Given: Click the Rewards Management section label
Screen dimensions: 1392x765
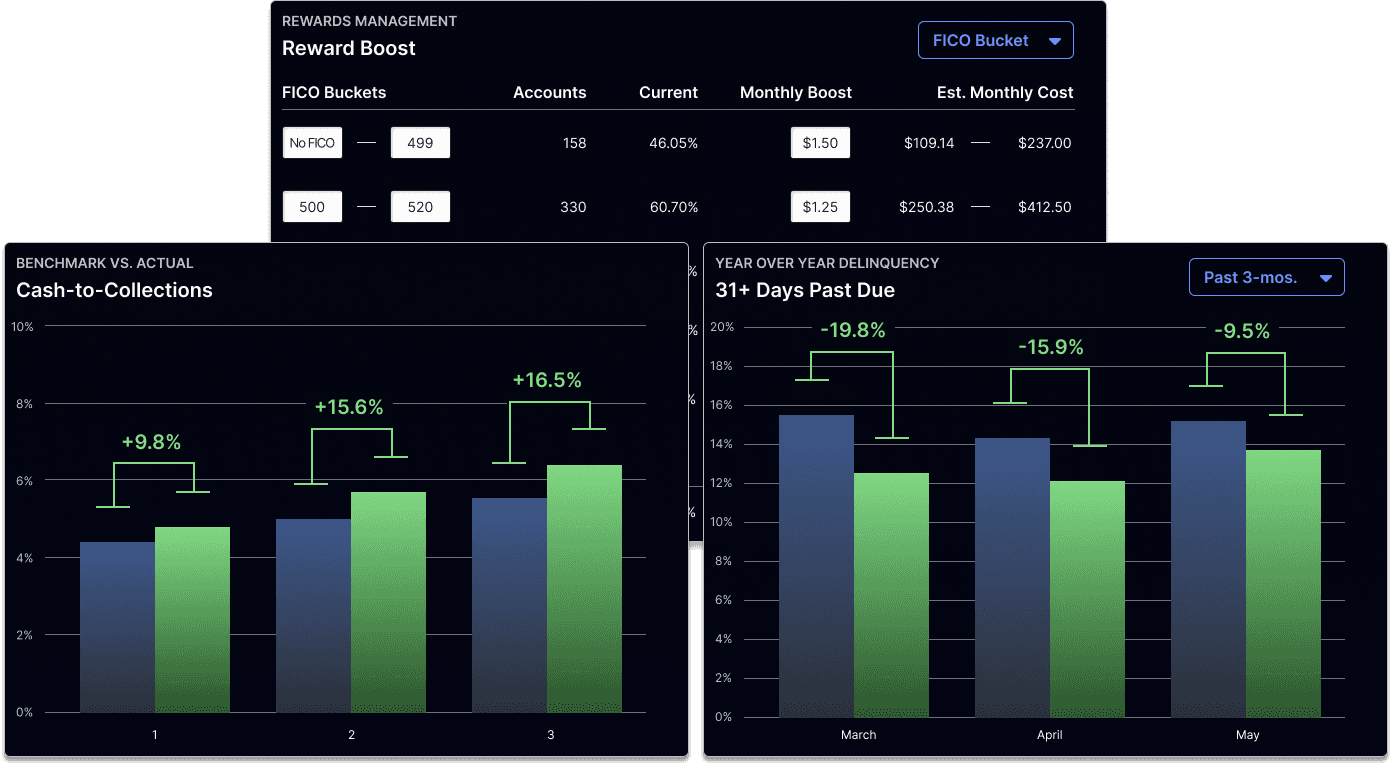Looking at the screenshot, I should [370, 21].
